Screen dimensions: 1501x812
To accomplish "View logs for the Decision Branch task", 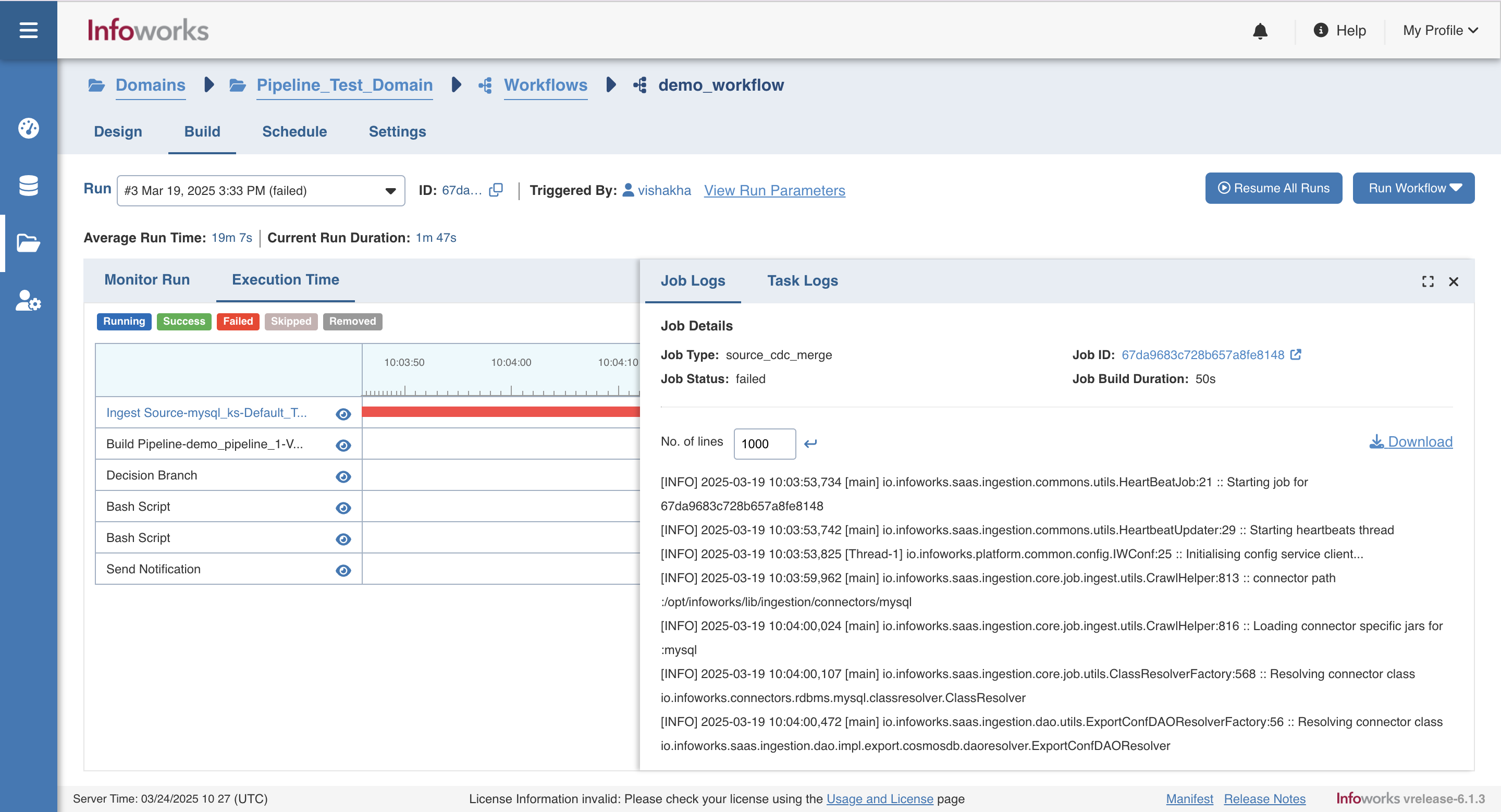I will tap(343, 476).
